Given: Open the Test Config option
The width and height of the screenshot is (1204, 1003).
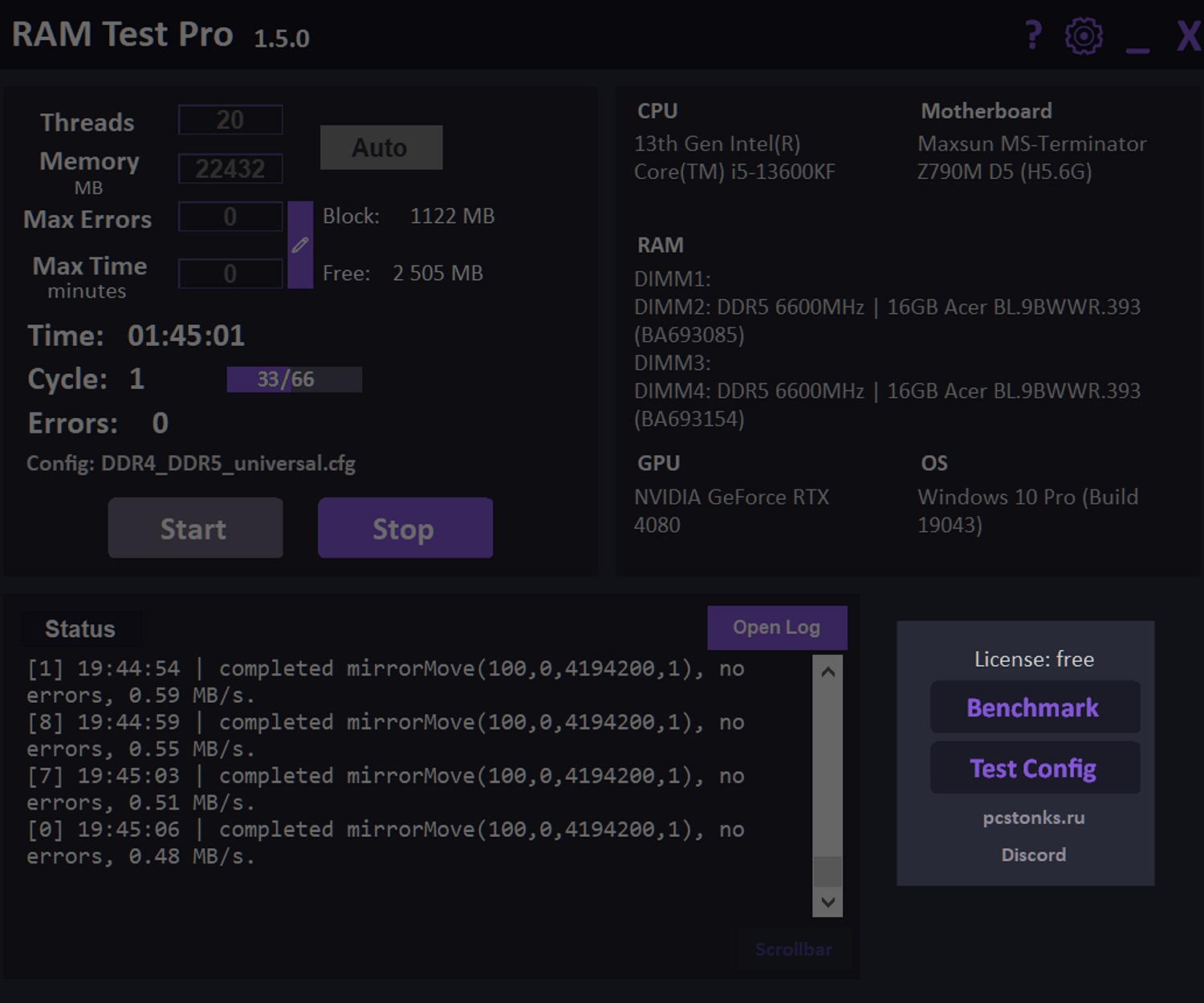Looking at the screenshot, I should click(1034, 768).
